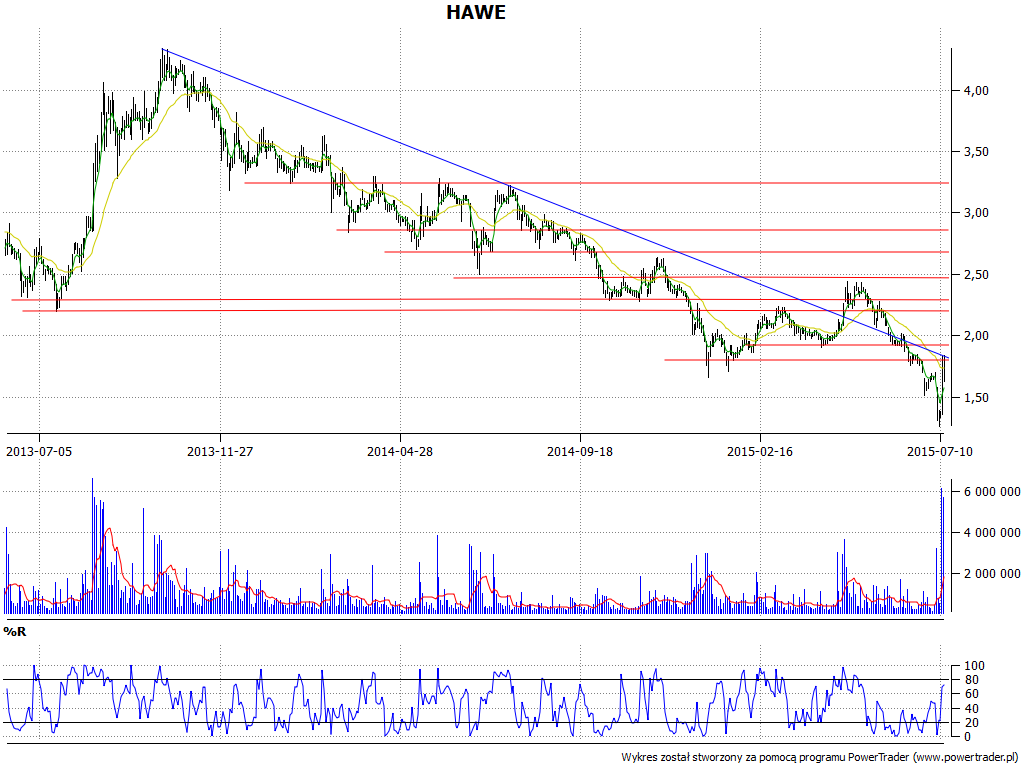Select the 2013-11-27 date label
The height and width of the screenshot is (768, 1024).
coord(219,451)
